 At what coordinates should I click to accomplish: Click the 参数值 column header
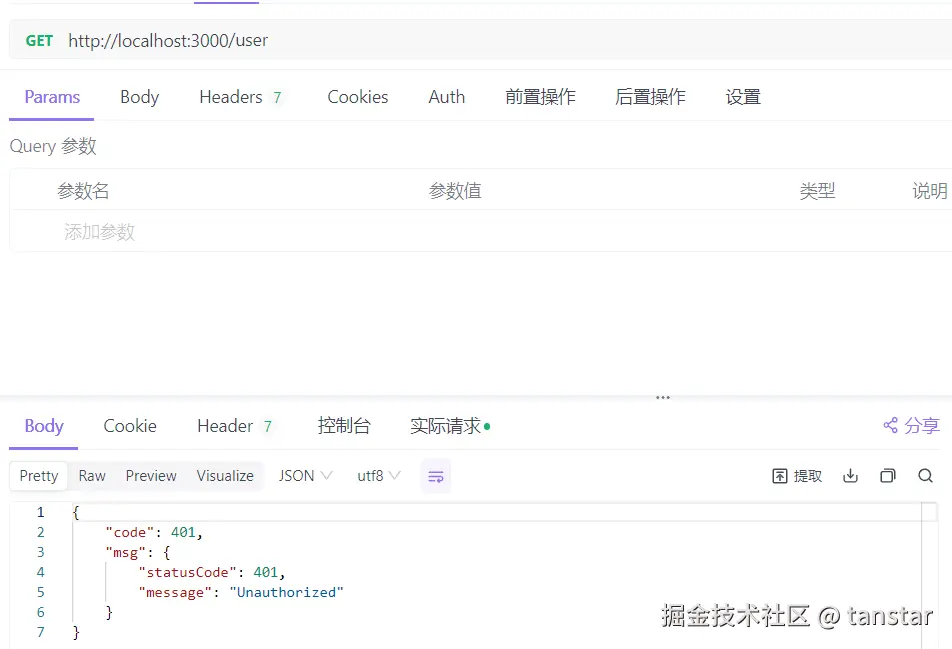click(x=455, y=191)
